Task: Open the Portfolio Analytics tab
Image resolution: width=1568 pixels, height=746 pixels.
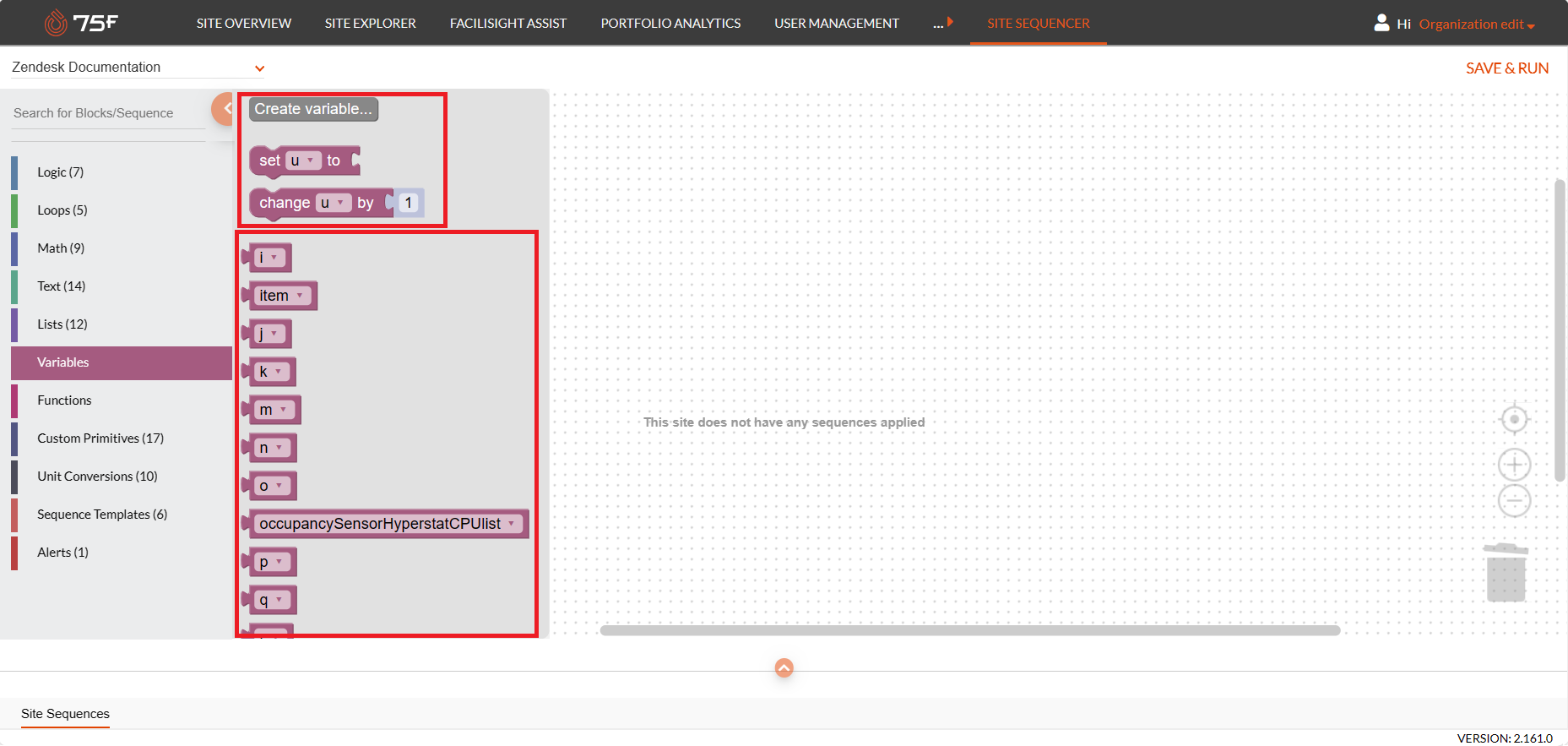Action: click(x=670, y=24)
